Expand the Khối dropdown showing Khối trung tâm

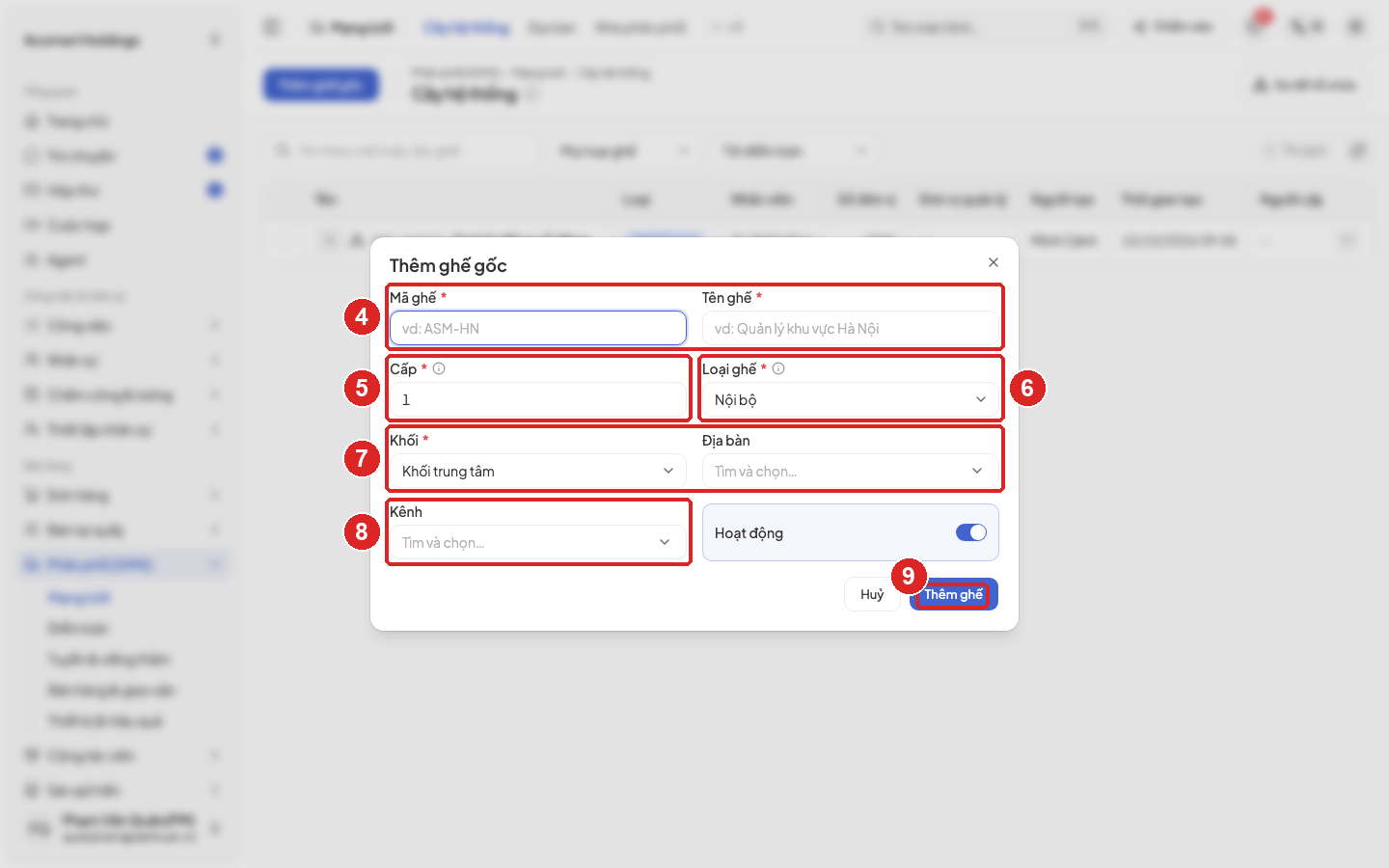click(x=538, y=471)
